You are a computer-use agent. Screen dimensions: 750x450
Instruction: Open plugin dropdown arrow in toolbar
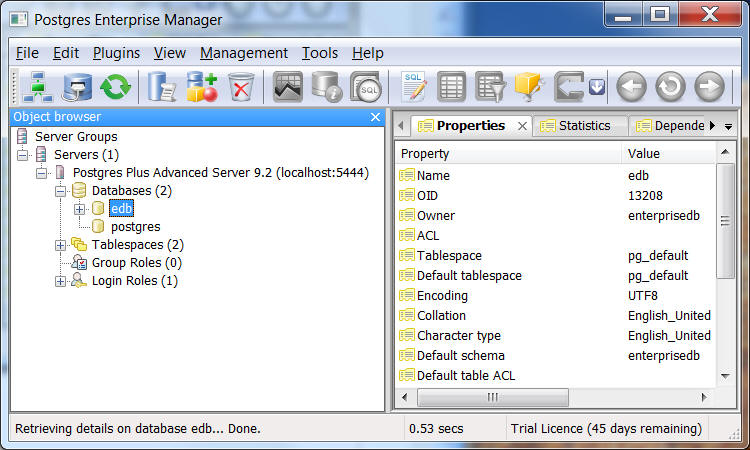point(596,87)
